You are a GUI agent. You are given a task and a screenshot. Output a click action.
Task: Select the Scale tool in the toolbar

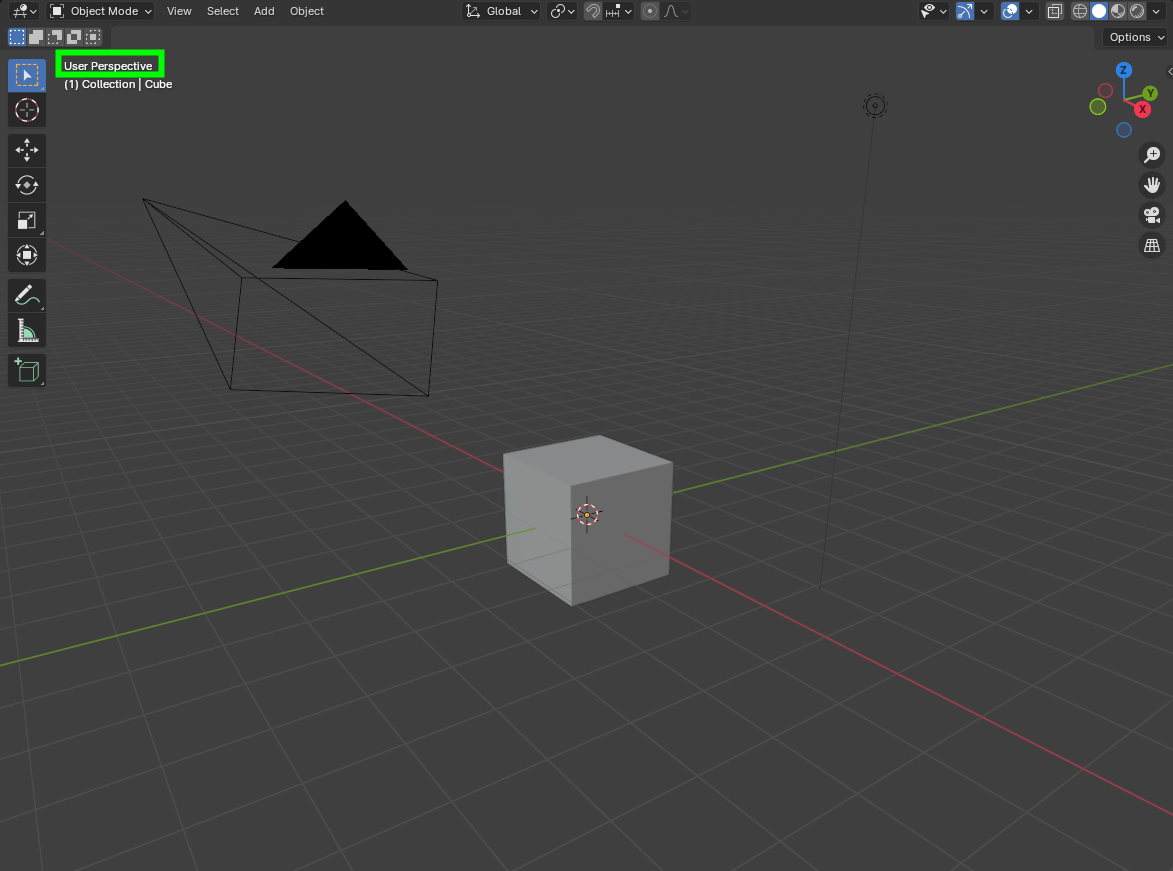coord(26,220)
